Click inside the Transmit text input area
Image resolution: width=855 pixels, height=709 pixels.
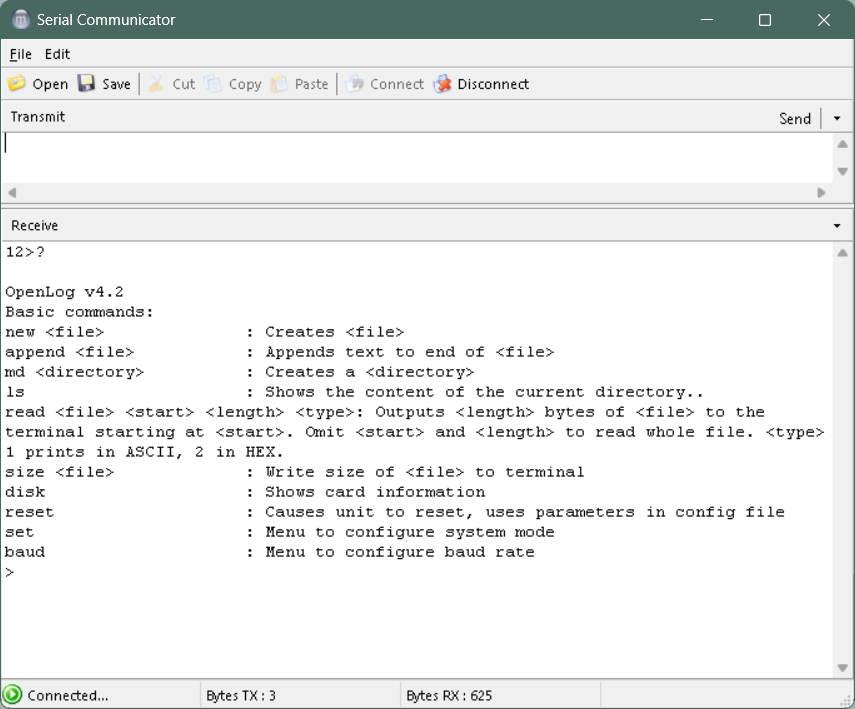pos(415,157)
